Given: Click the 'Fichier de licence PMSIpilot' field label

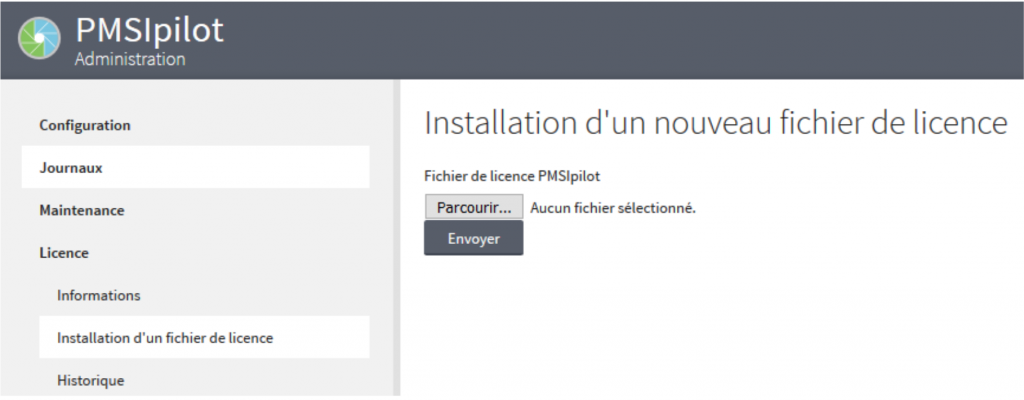Looking at the screenshot, I should click(x=512, y=176).
